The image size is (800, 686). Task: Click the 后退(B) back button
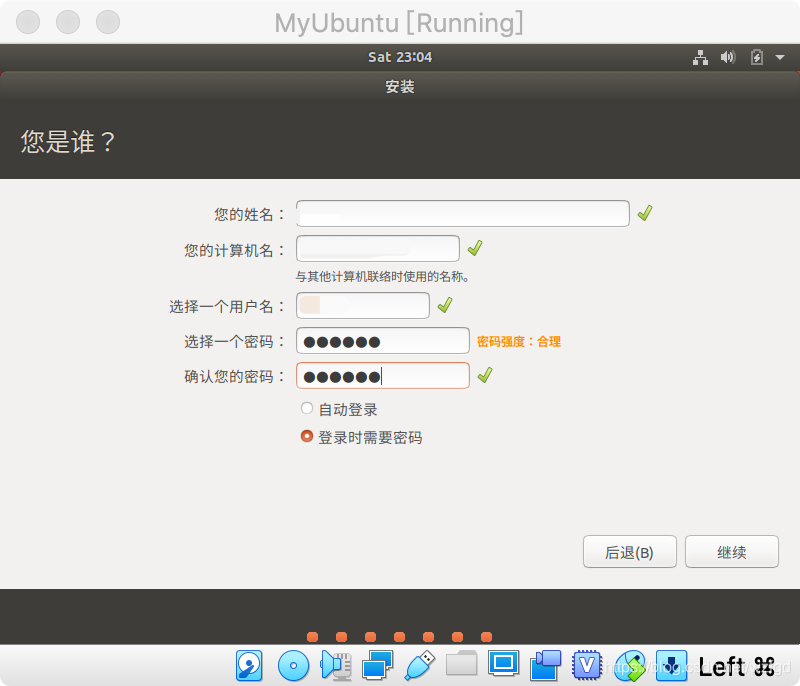coord(630,551)
